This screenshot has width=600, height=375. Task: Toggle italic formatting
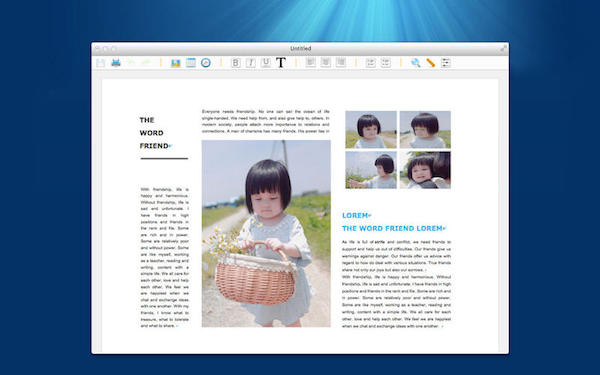[x=251, y=63]
